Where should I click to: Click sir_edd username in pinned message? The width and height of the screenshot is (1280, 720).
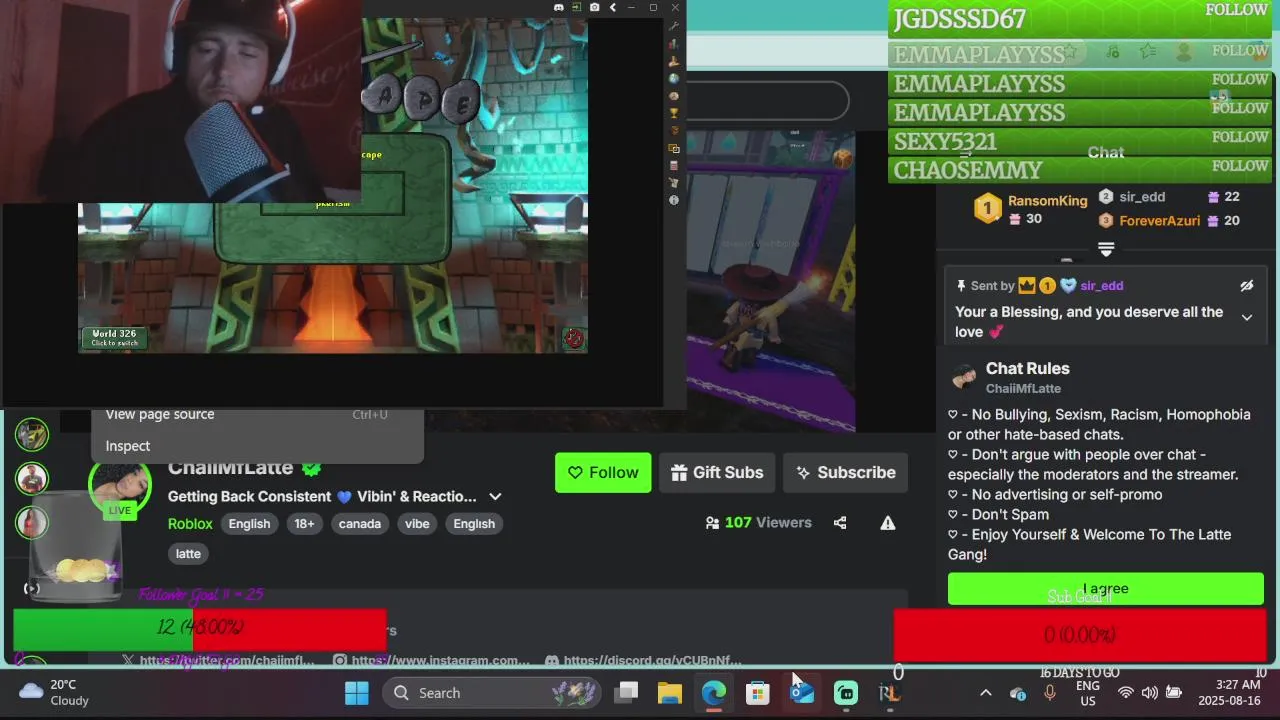coord(1101,286)
